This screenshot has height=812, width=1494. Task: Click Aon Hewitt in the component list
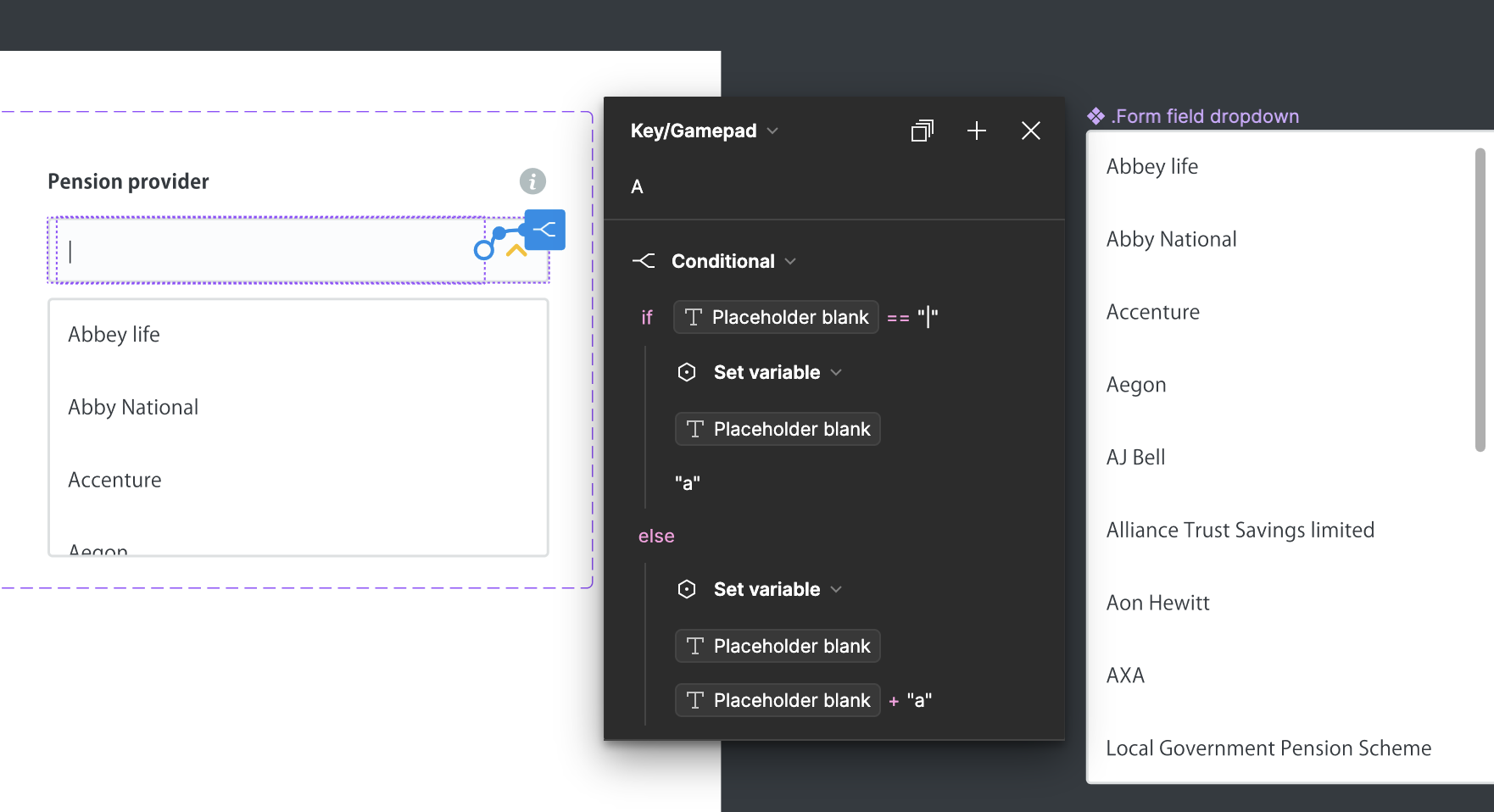click(1157, 603)
